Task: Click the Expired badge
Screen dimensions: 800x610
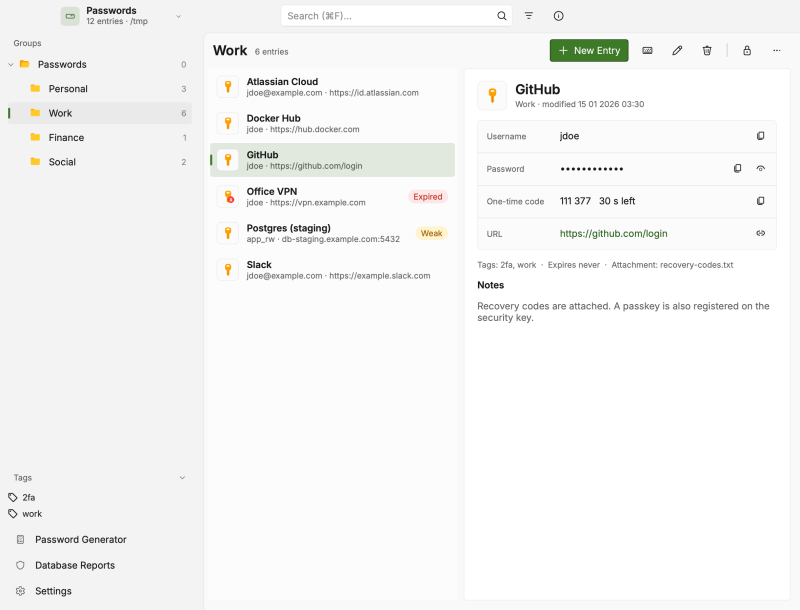Action: coord(428,197)
